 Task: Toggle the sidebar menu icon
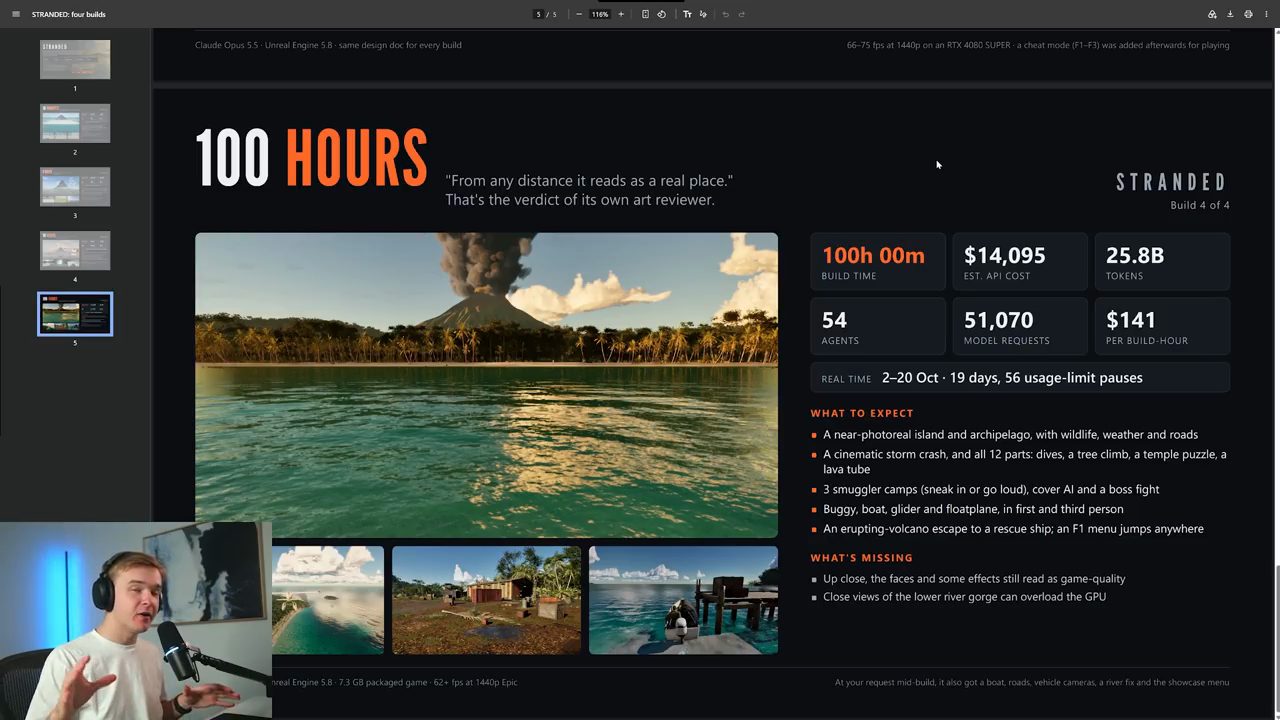(x=15, y=14)
